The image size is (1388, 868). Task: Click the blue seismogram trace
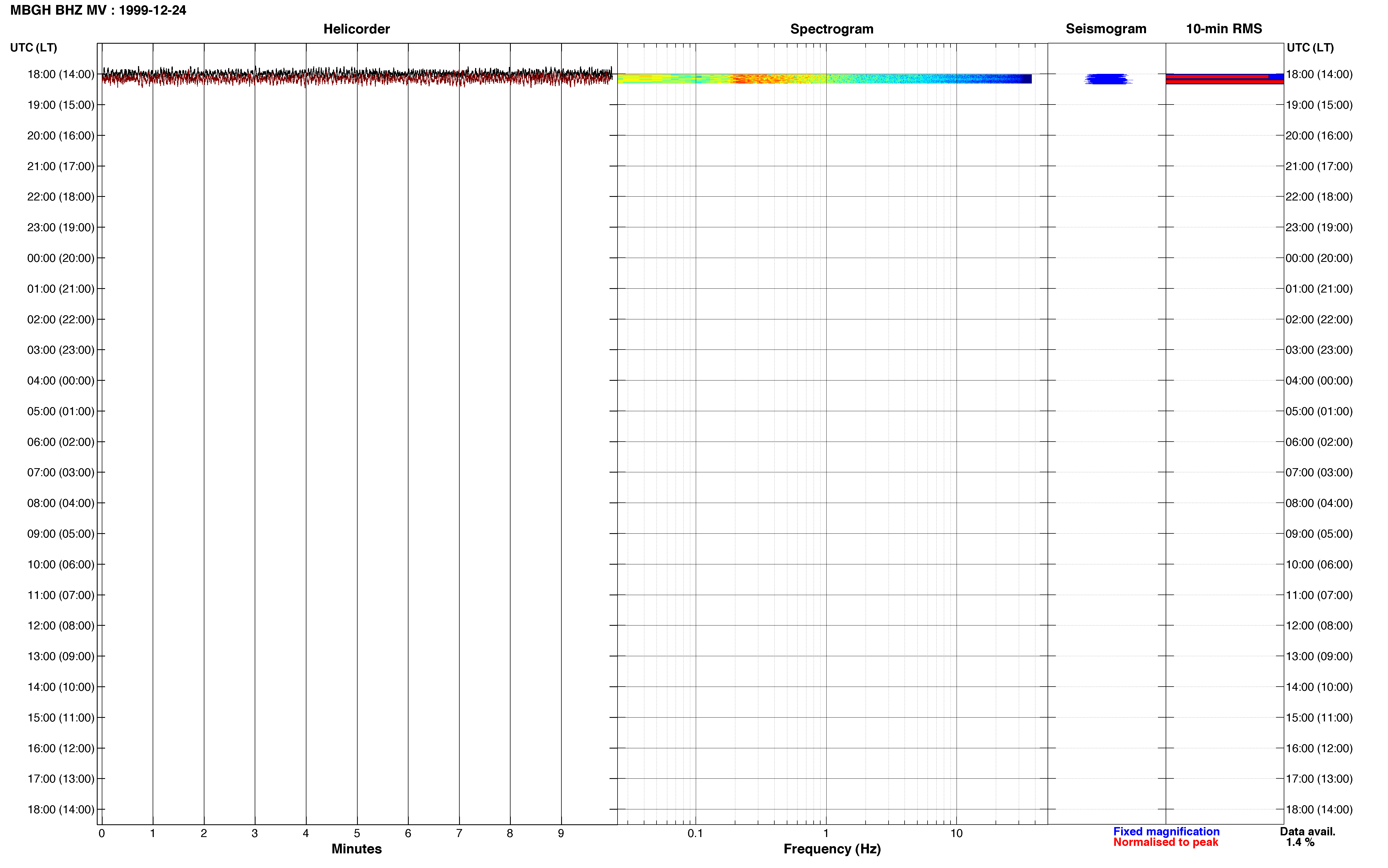(1108, 79)
